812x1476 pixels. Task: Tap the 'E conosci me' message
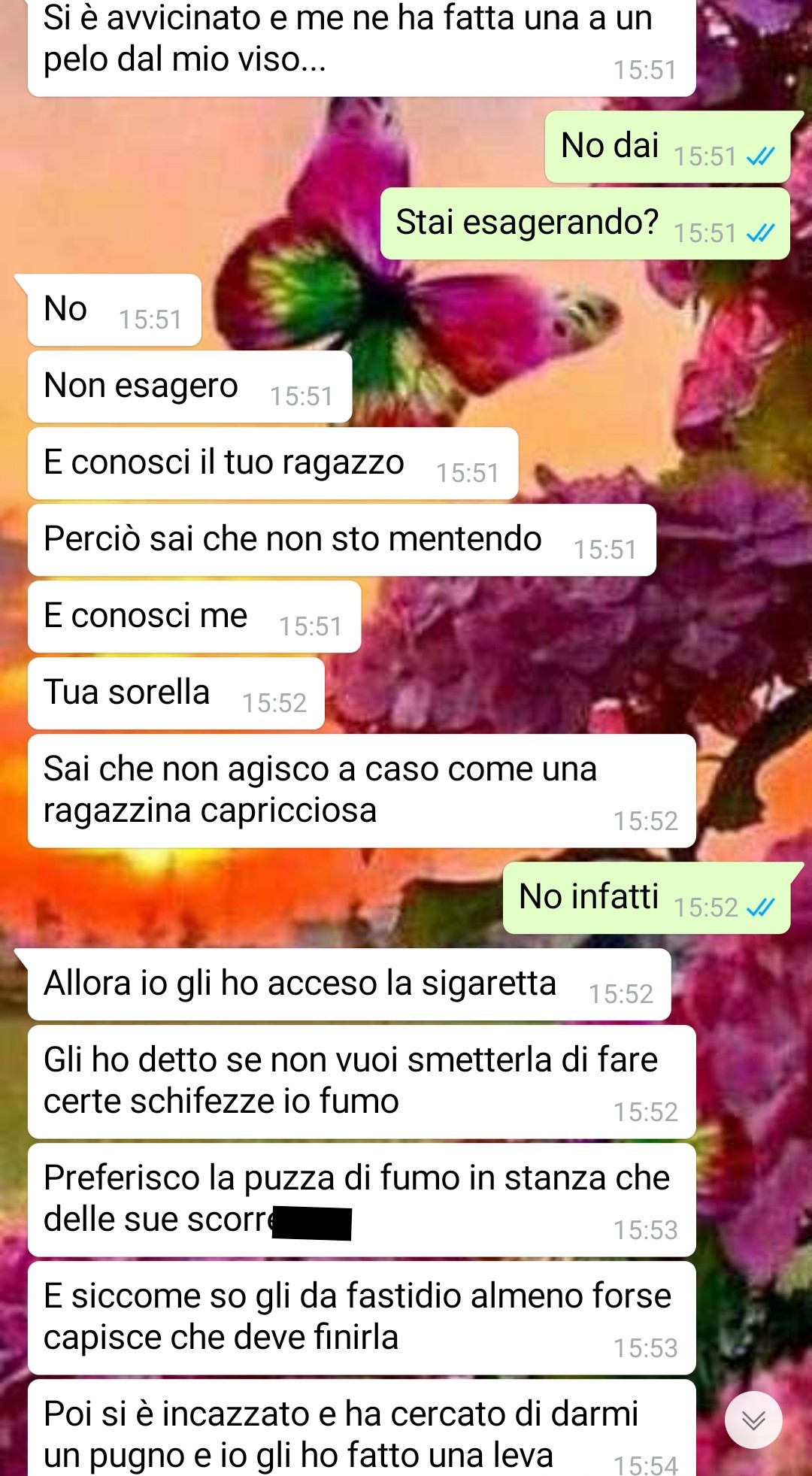pyautogui.click(x=194, y=617)
